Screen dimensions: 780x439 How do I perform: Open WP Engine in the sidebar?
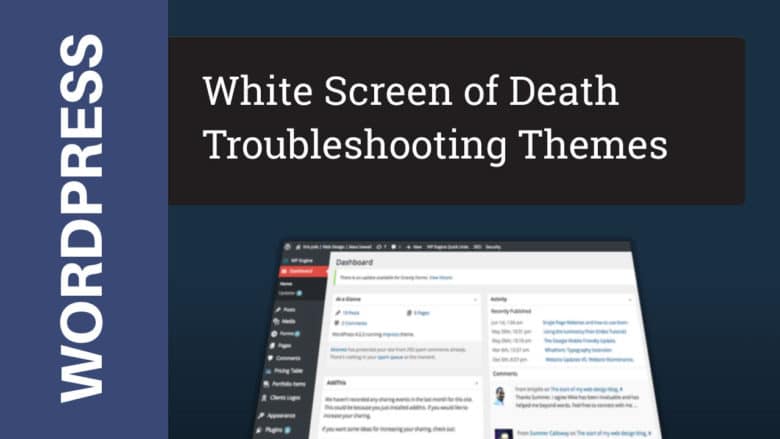coord(299,261)
